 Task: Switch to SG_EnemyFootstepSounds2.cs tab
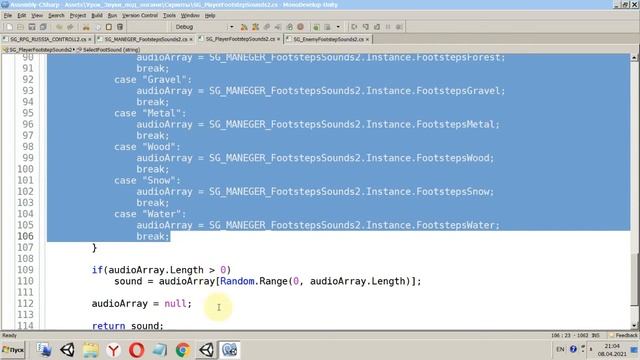point(328,39)
